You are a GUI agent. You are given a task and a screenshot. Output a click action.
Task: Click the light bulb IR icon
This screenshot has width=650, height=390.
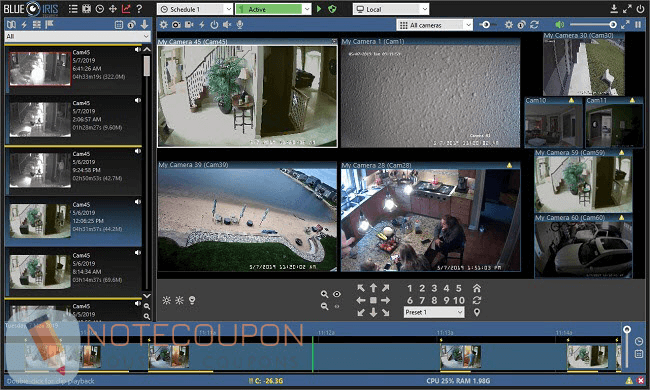click(x=192, y=300)
